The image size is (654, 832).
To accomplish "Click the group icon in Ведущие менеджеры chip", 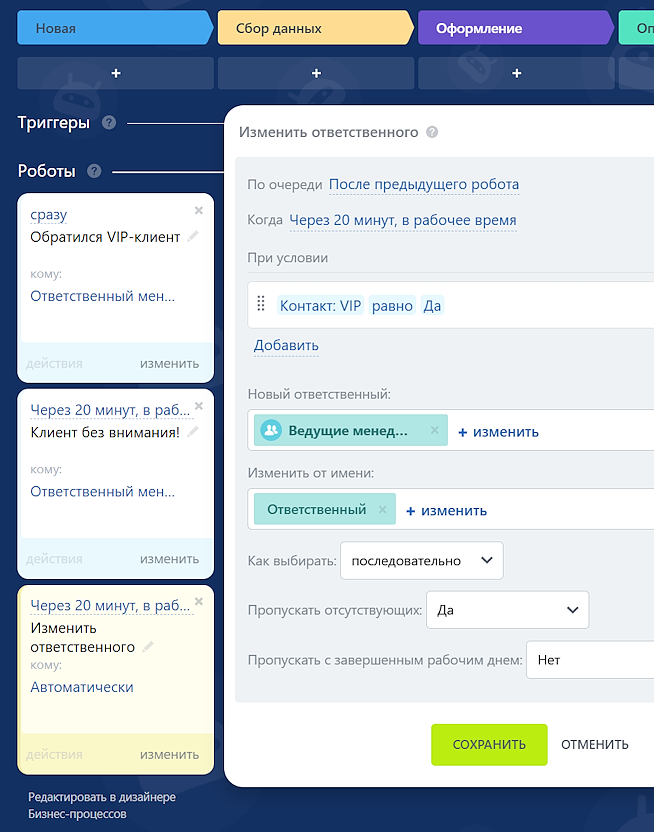I will [271, 430].
